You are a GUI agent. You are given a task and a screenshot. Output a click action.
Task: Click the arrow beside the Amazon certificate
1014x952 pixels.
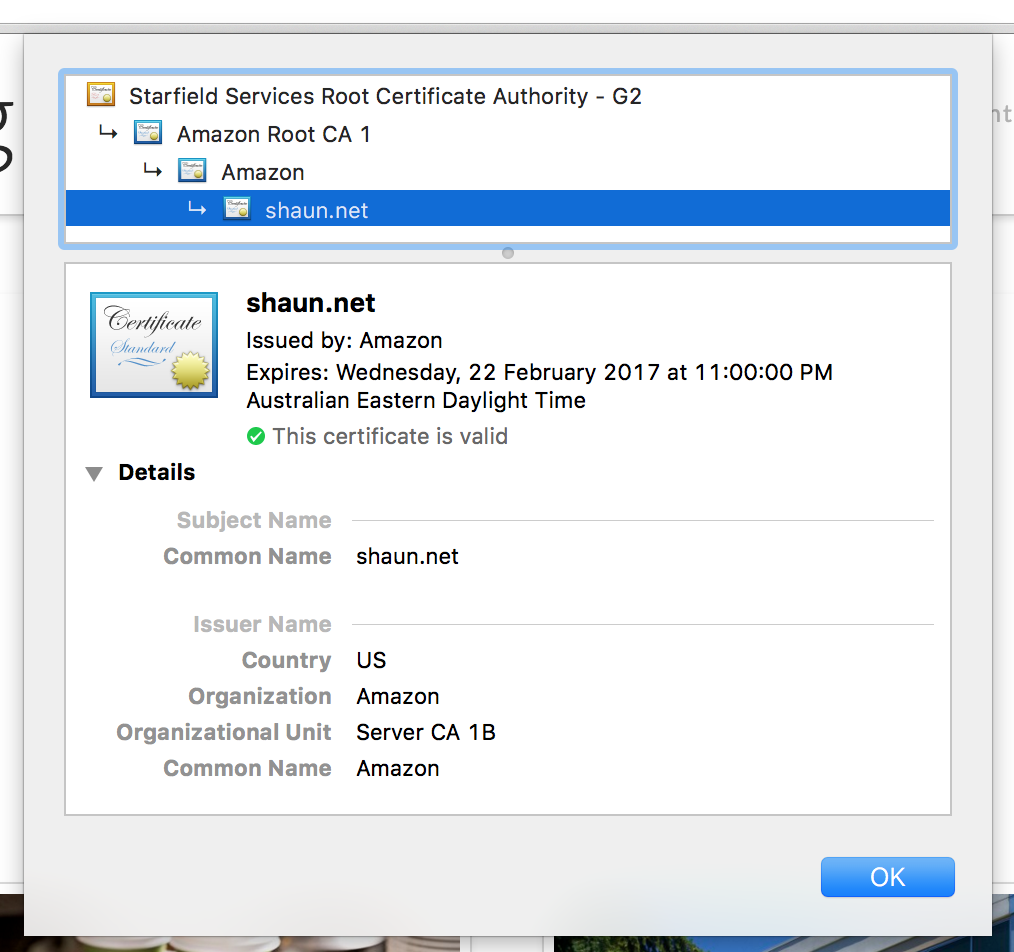tap(153, 170)
